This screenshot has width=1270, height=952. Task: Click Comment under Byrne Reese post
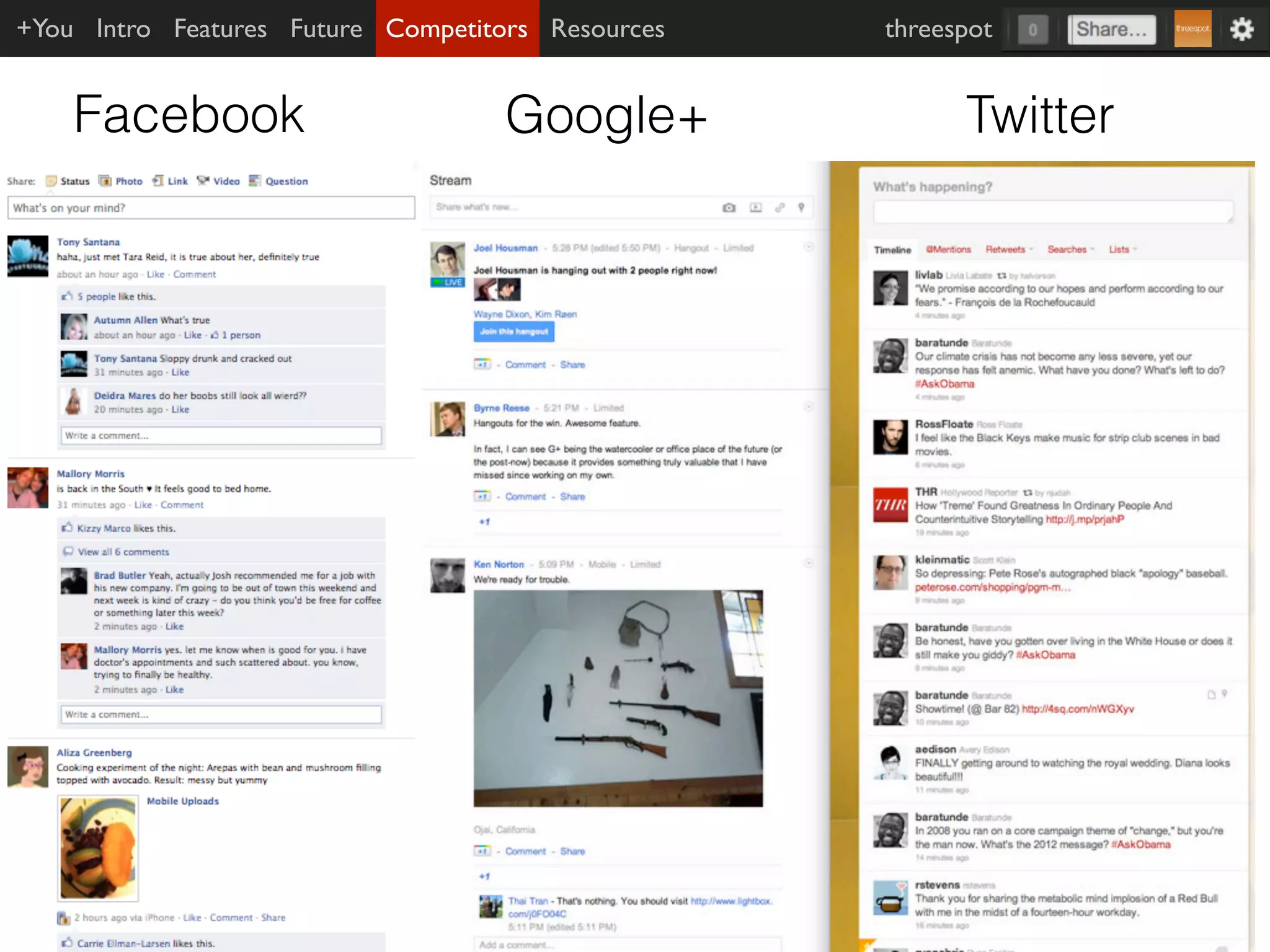coord(525,496)
